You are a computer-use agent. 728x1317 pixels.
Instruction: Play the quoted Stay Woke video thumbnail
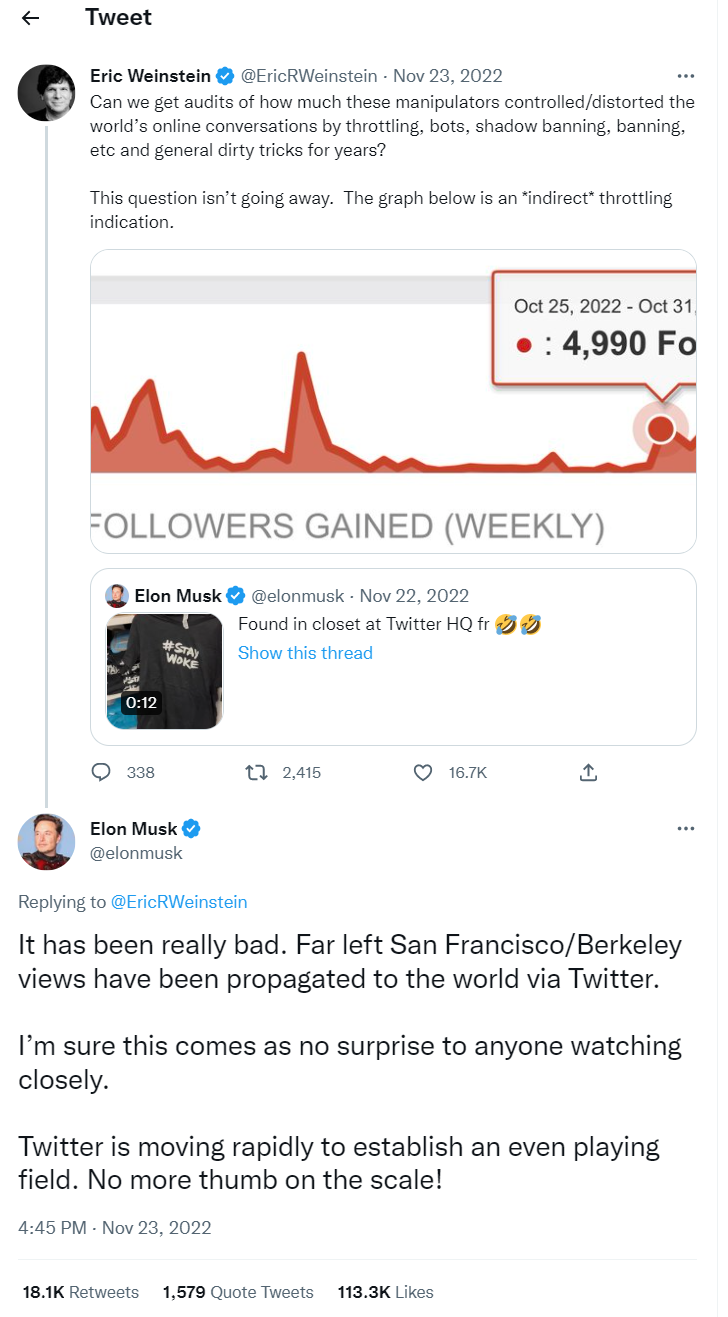click(164, 670)
